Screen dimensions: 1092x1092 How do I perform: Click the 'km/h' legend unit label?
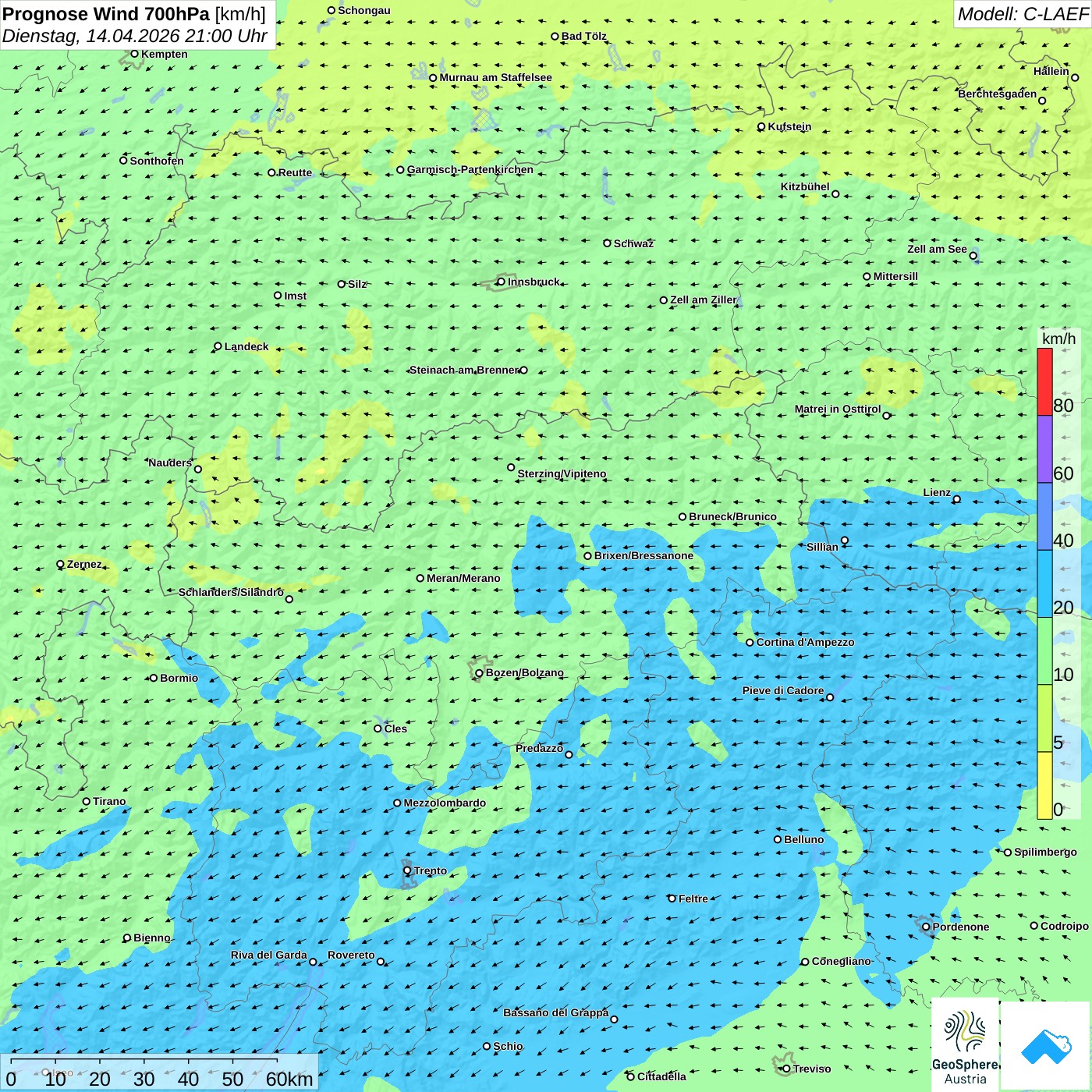click(1058, 338)
